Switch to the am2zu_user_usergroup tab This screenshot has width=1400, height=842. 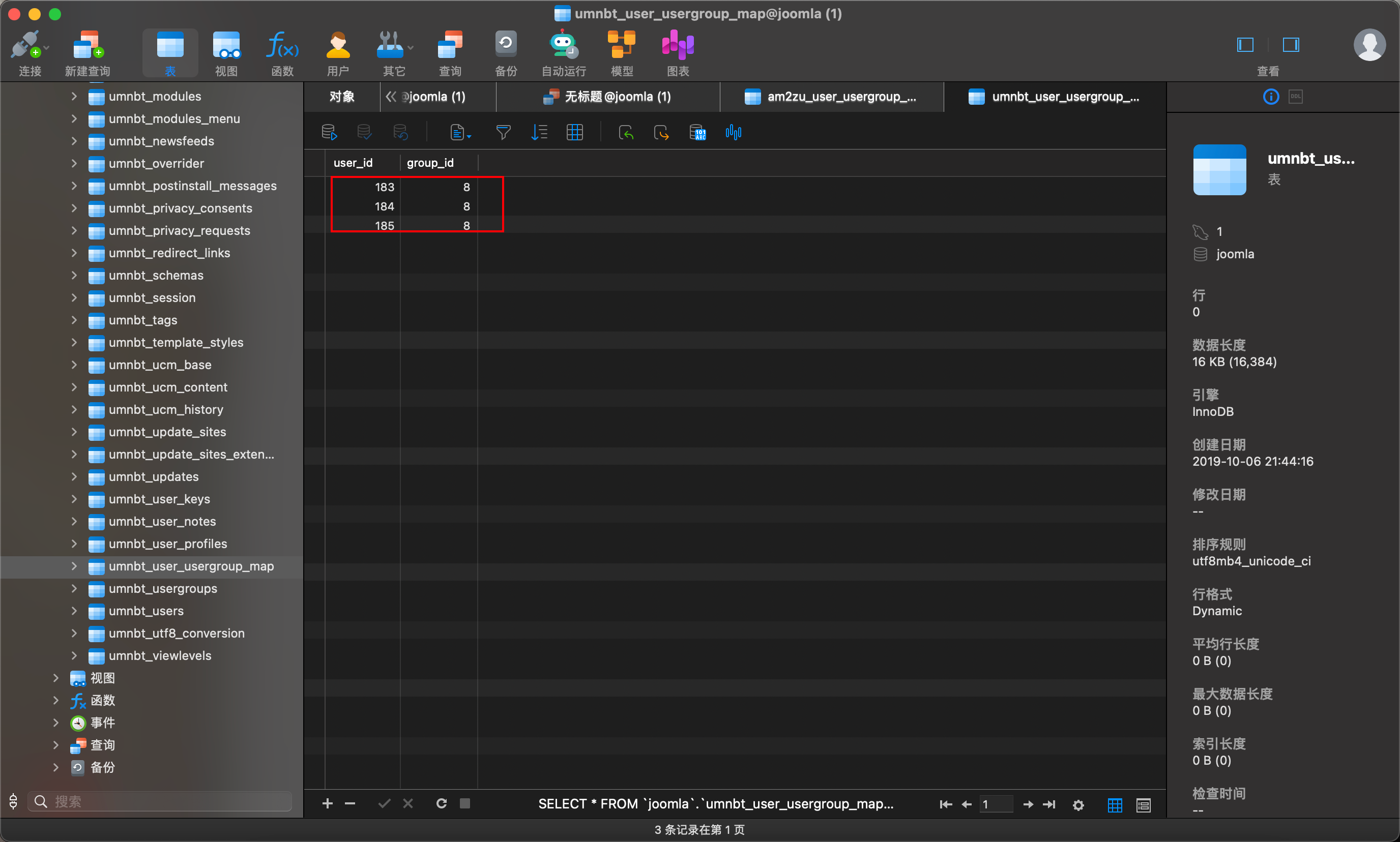point(832,97)
